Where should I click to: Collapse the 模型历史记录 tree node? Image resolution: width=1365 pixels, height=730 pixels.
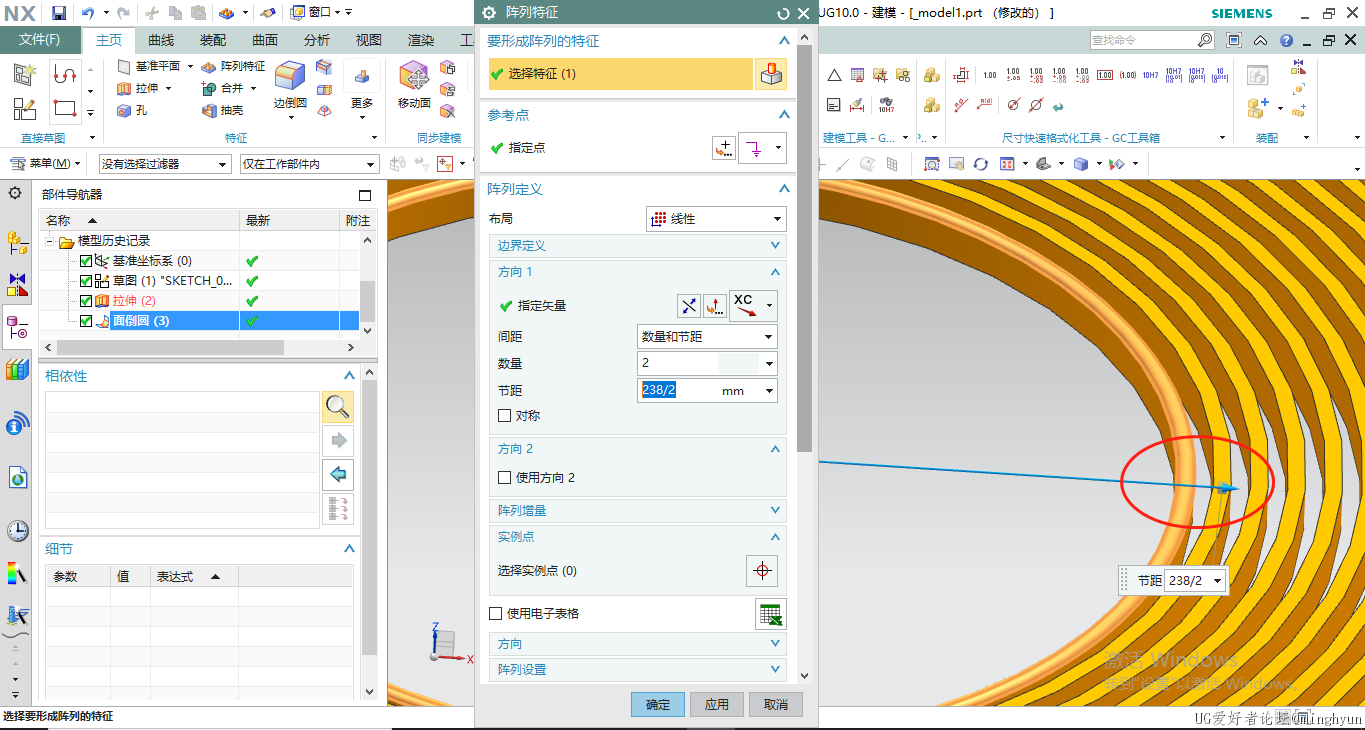pyautogui.click(x=50, y=241)
